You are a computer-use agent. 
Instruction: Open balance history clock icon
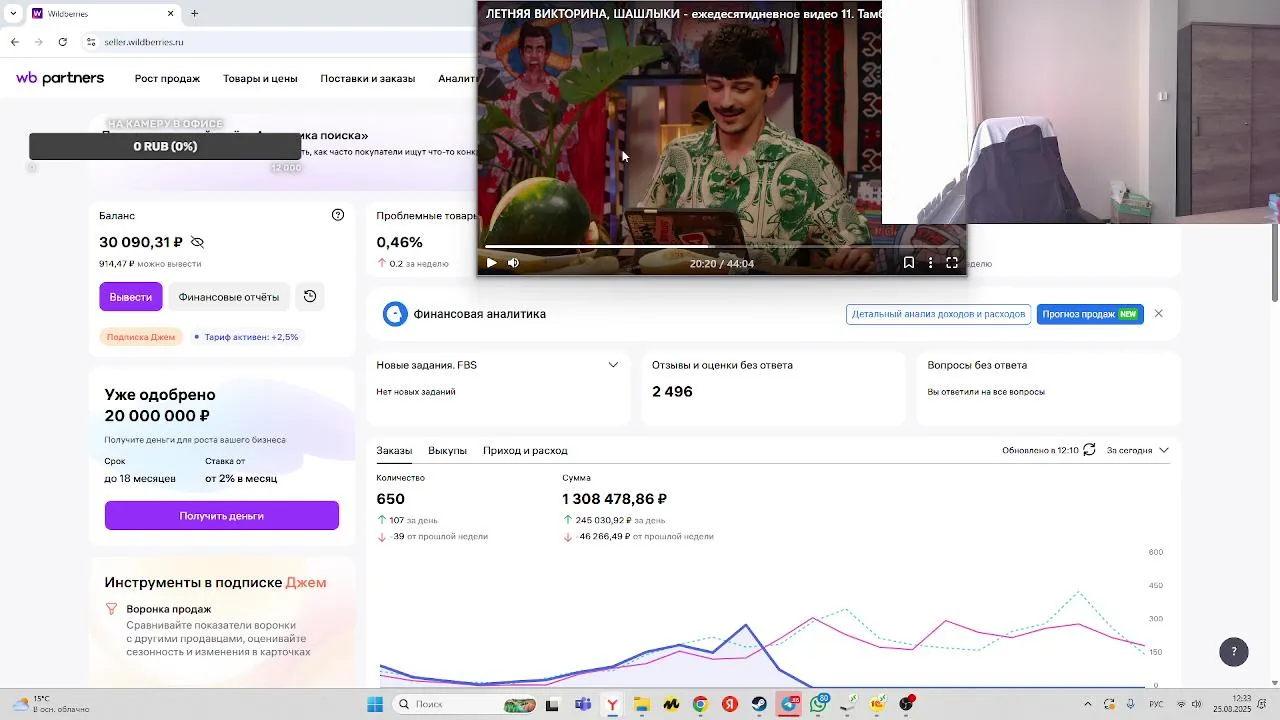click(310, 296)
